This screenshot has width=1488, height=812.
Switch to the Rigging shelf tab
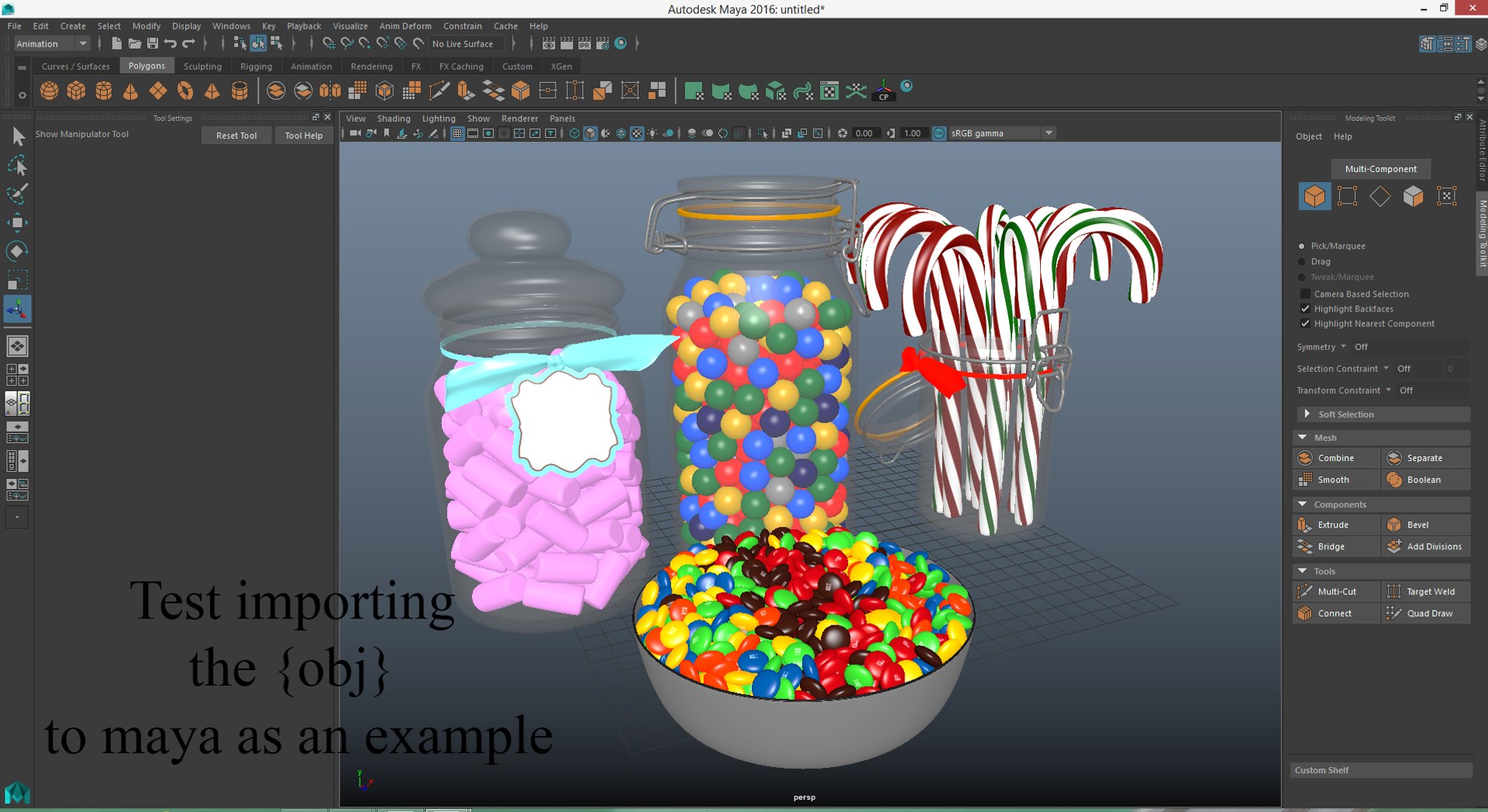pos(256,67)
